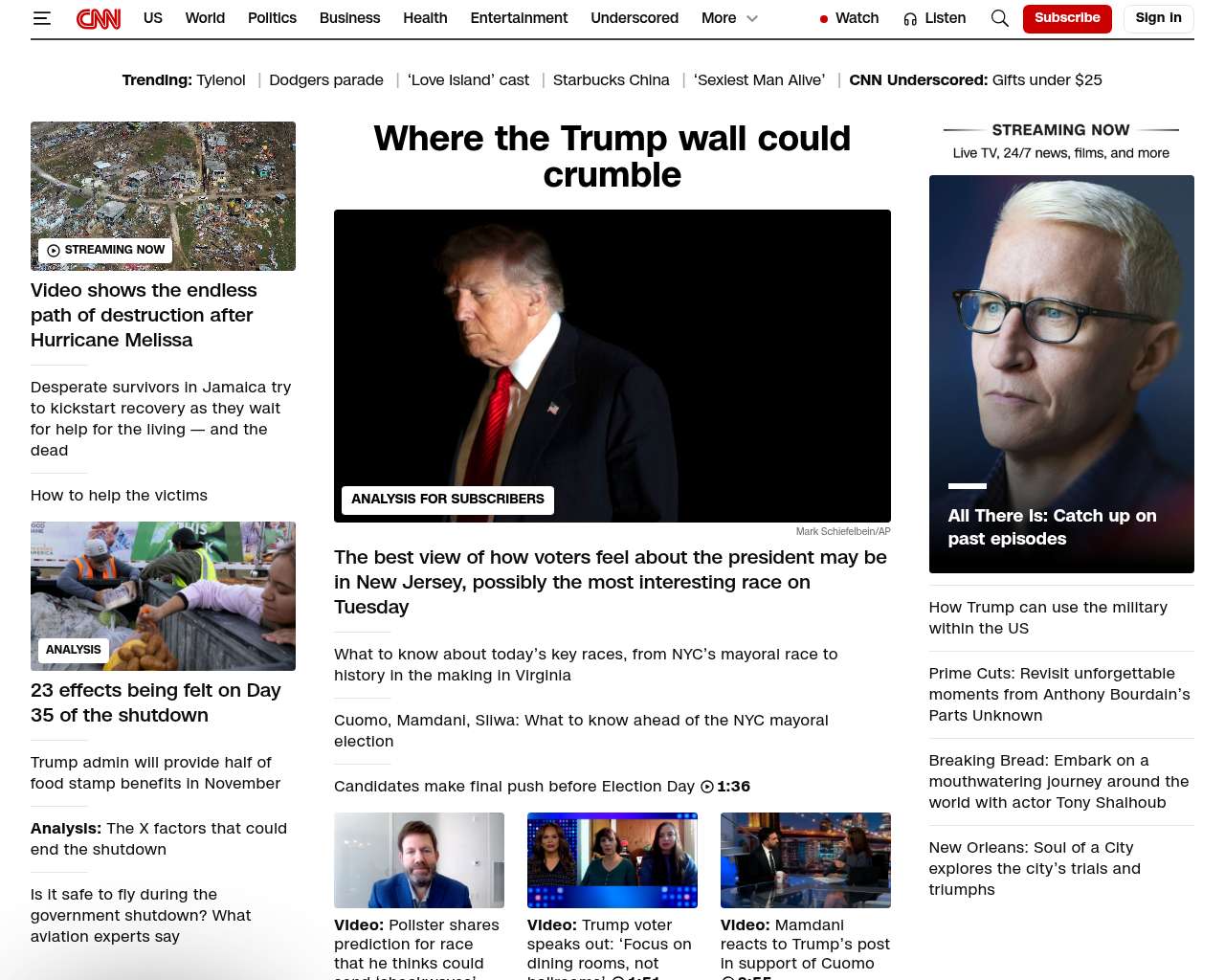Open Mamdani reaction video thumbnail

[x=806, y=860]
